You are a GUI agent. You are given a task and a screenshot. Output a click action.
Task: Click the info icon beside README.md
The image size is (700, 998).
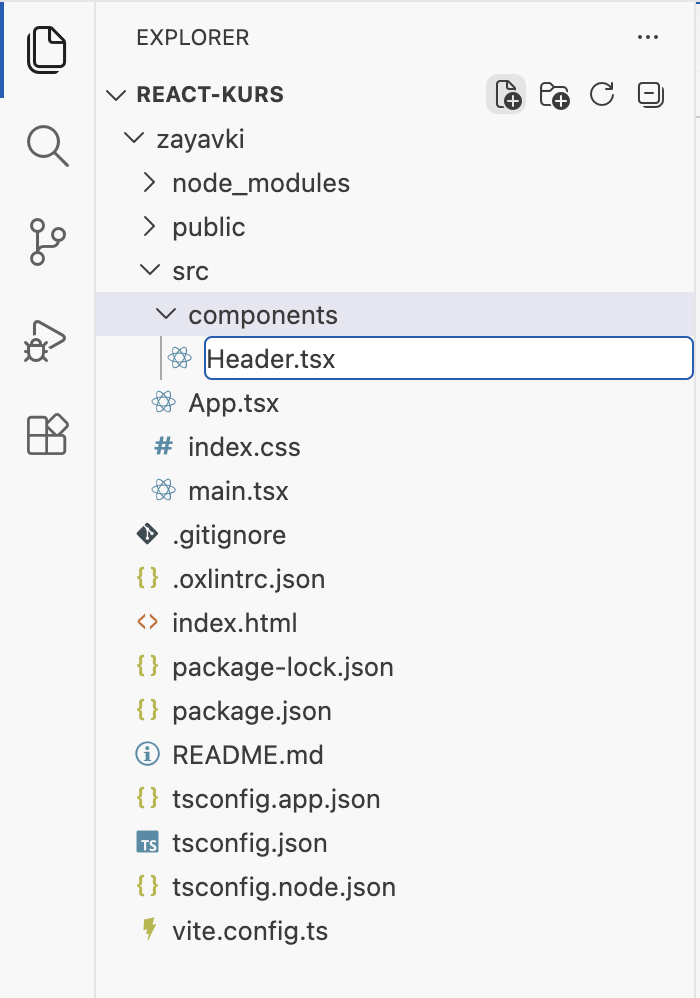click(x=147, y=754)
